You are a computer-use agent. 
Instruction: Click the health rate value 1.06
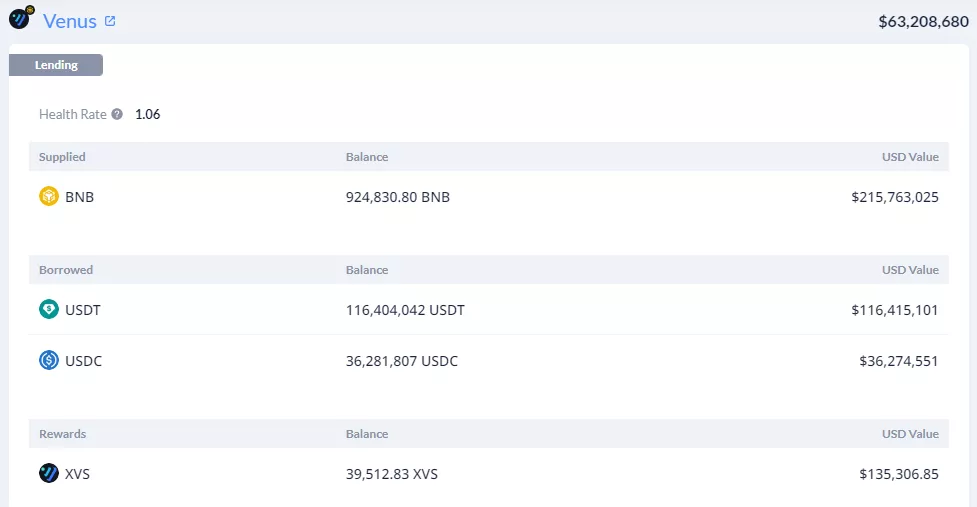click(148, 114)
